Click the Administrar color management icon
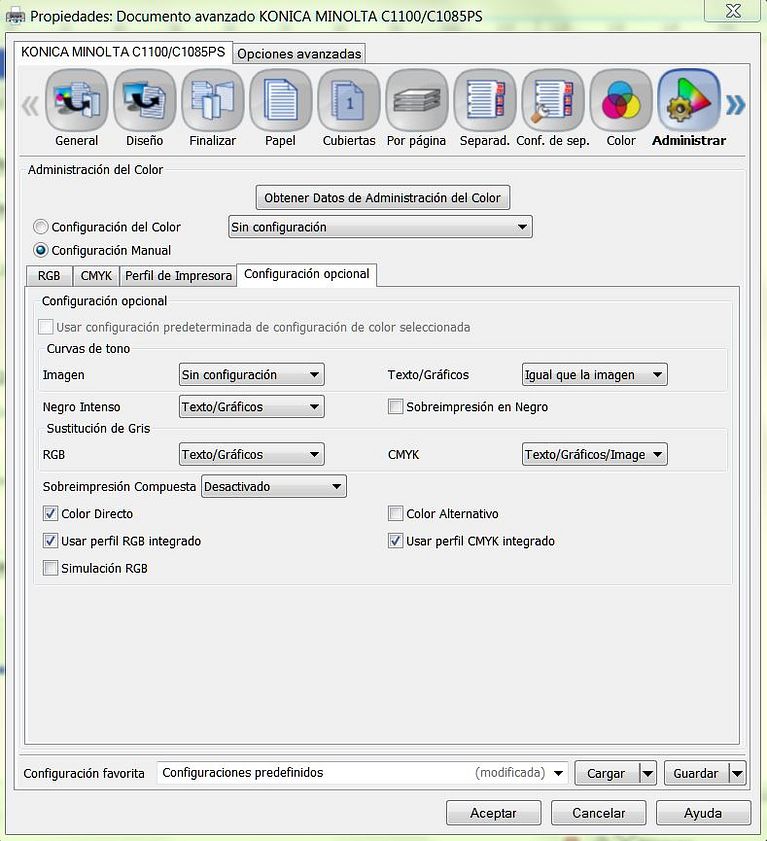 tap(689, 101)
